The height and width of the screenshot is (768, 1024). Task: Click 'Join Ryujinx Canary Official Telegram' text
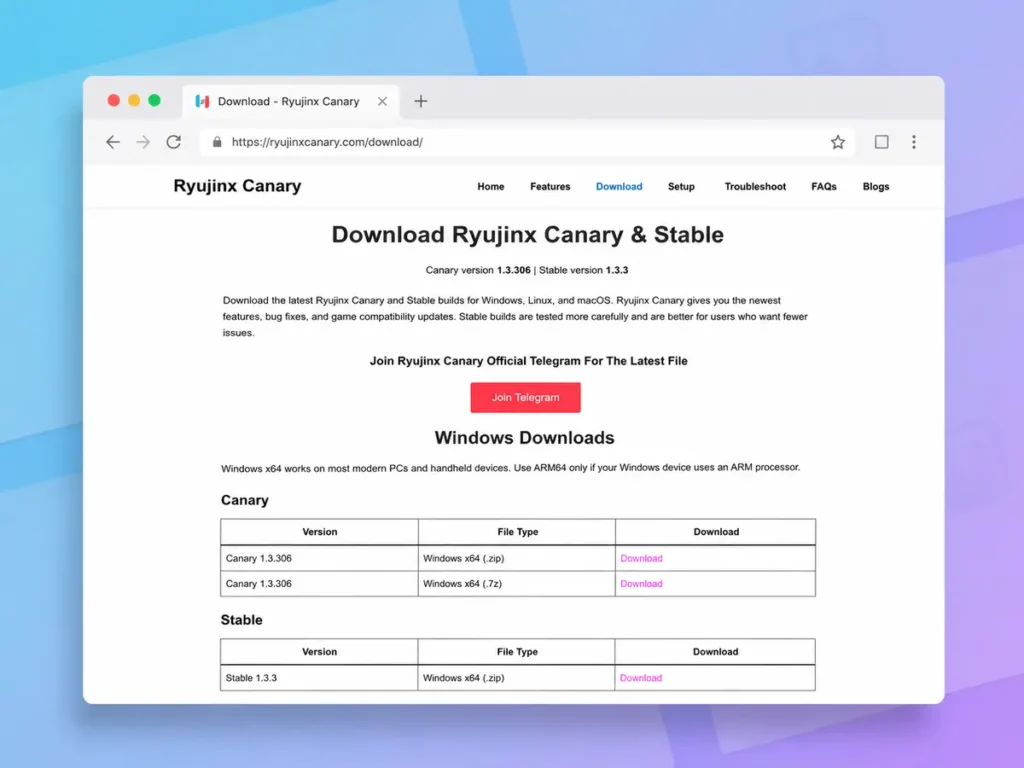[528, 360]
